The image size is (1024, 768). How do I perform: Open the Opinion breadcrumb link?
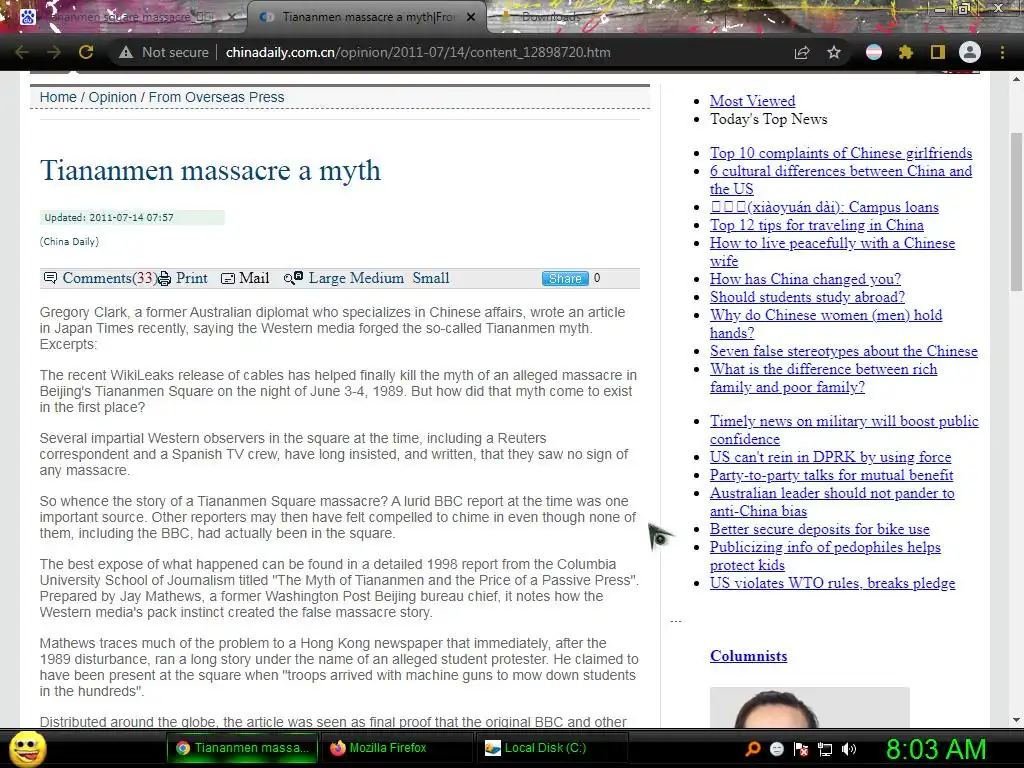point(112,97)
